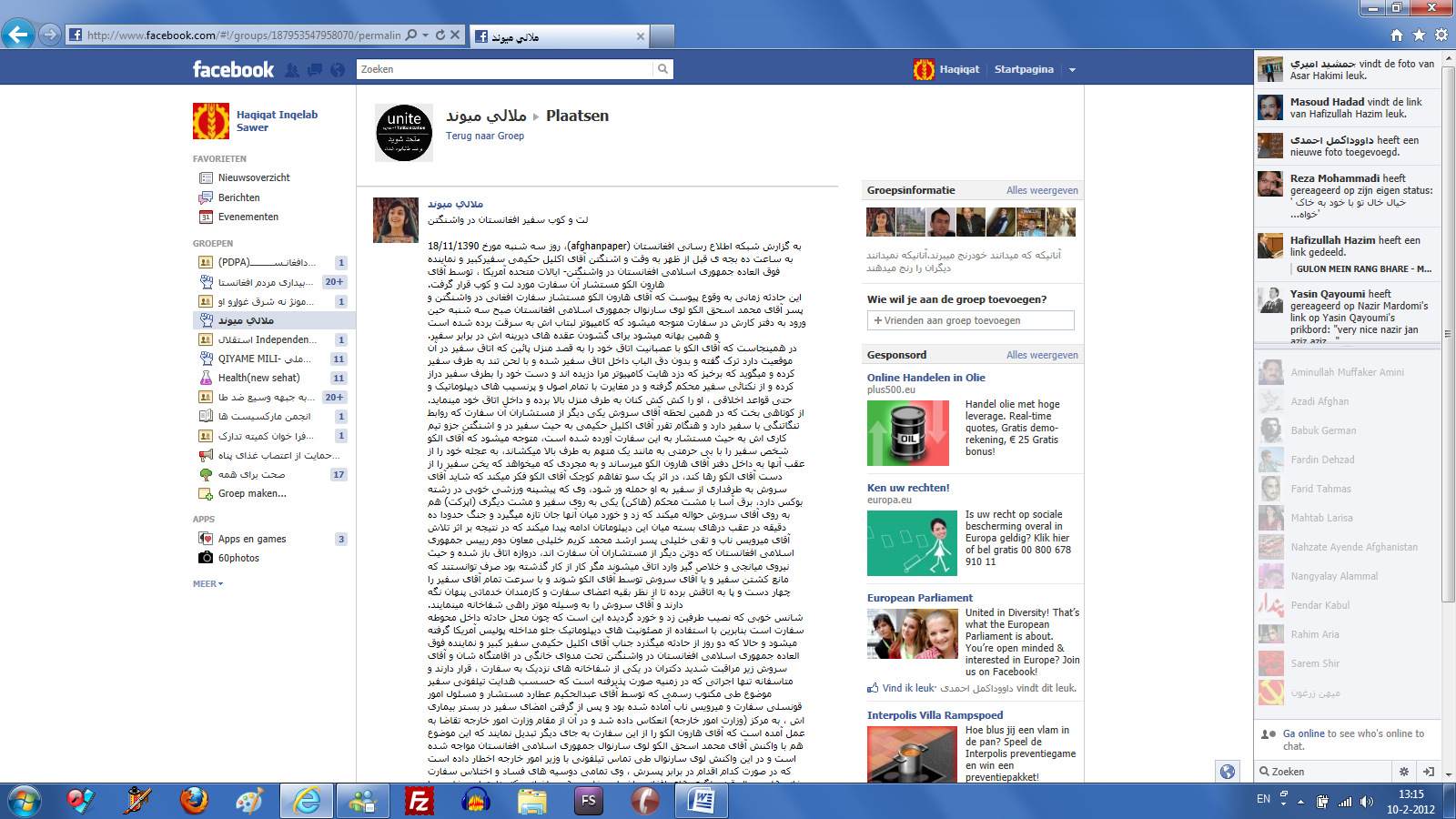Click Vrienden aan groep toevoegen button

coord(970,320)
